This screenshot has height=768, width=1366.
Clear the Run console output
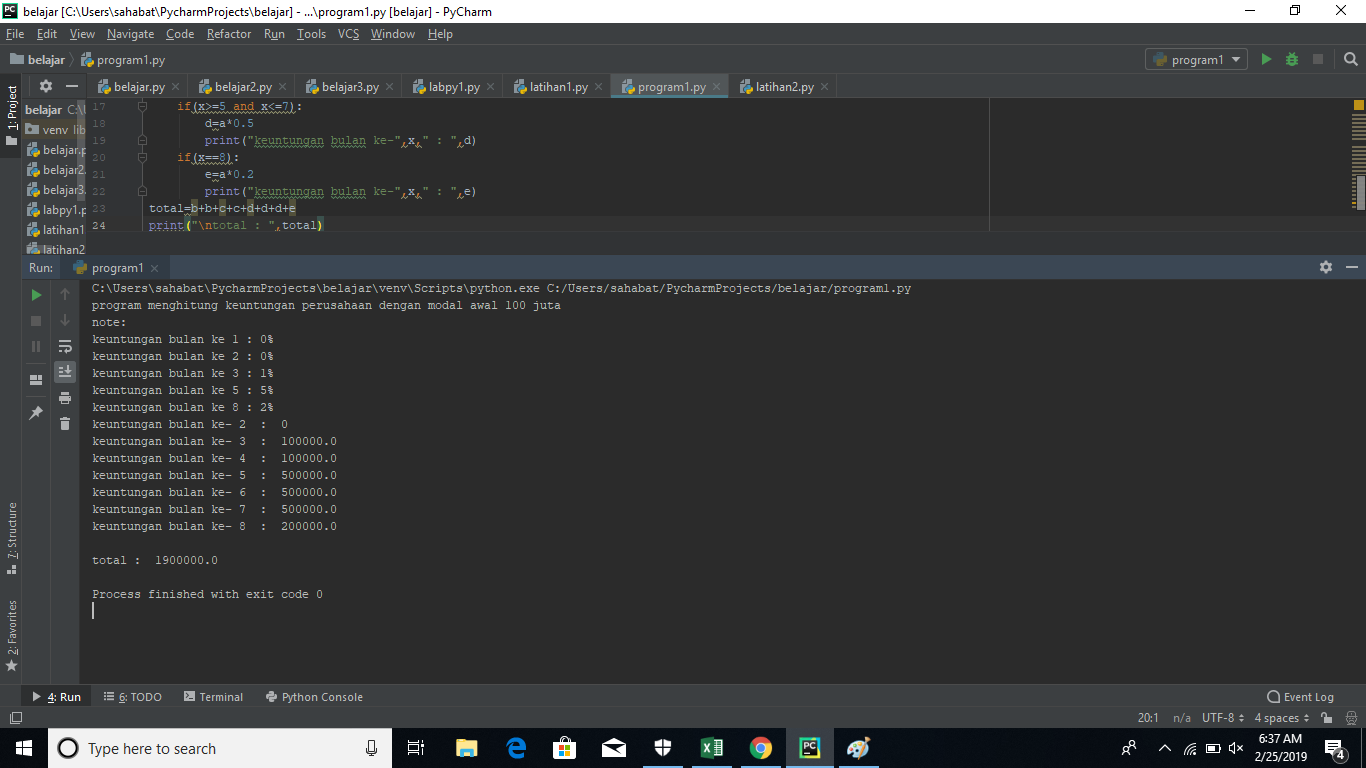[x=65, y=423]
